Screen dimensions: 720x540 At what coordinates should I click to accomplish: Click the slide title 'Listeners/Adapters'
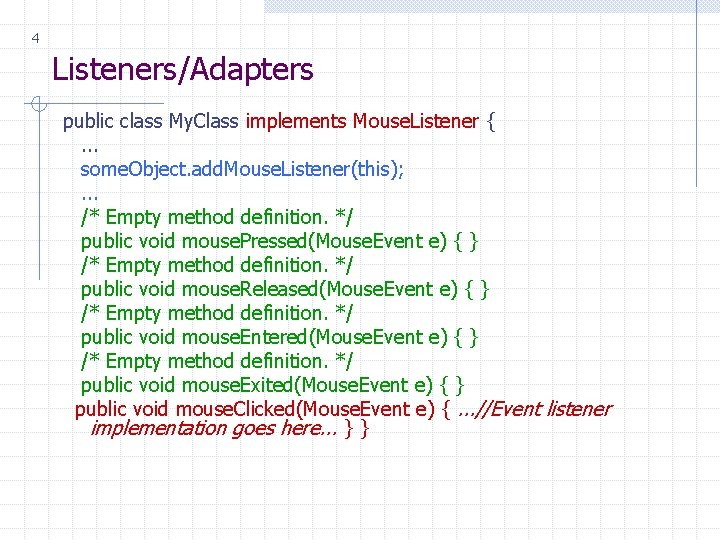click(x=182, y=69)
